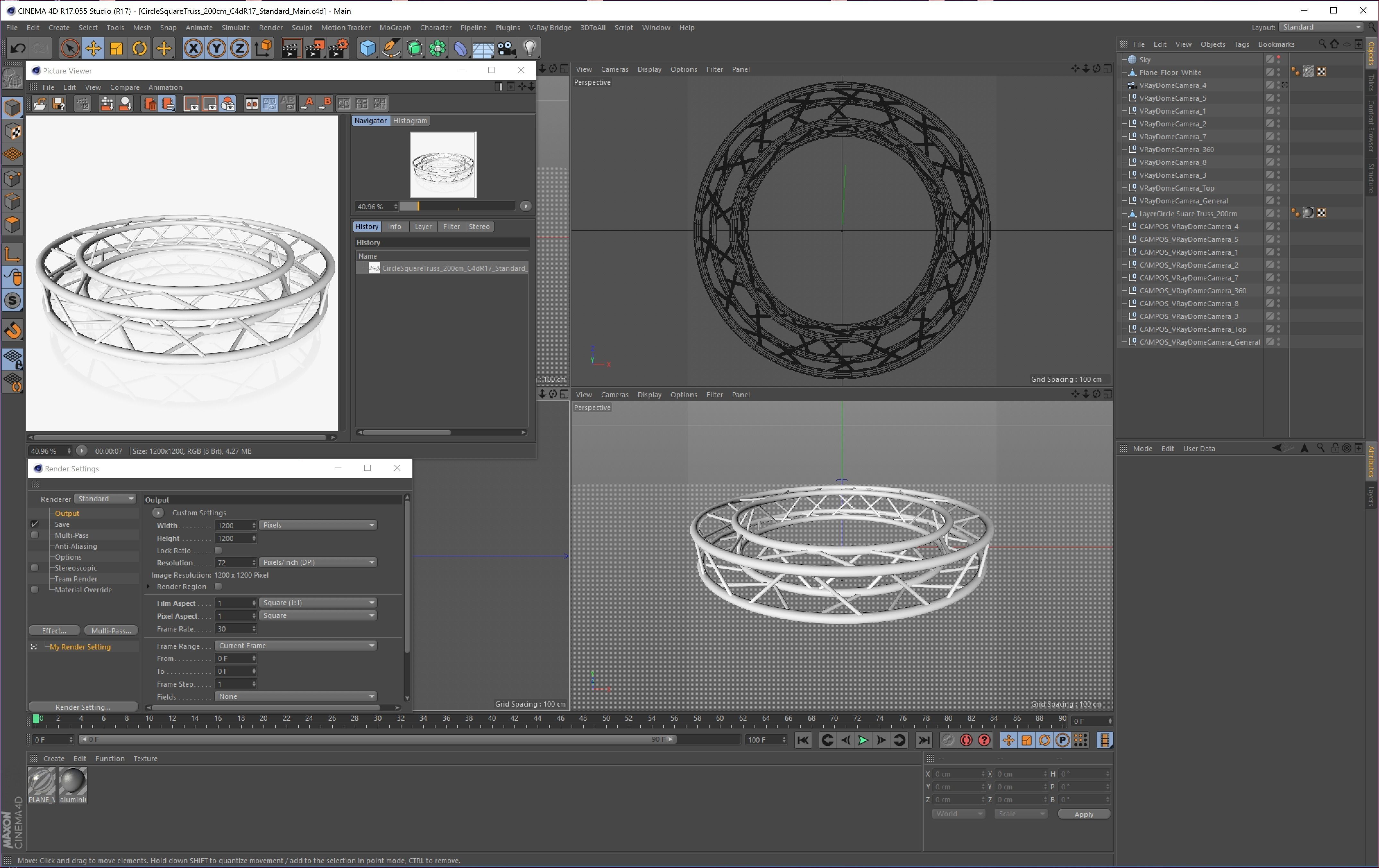1379x868 pixels.
Task: Click the Apply button in coordinates panel
Action: tap(1083, 814)
